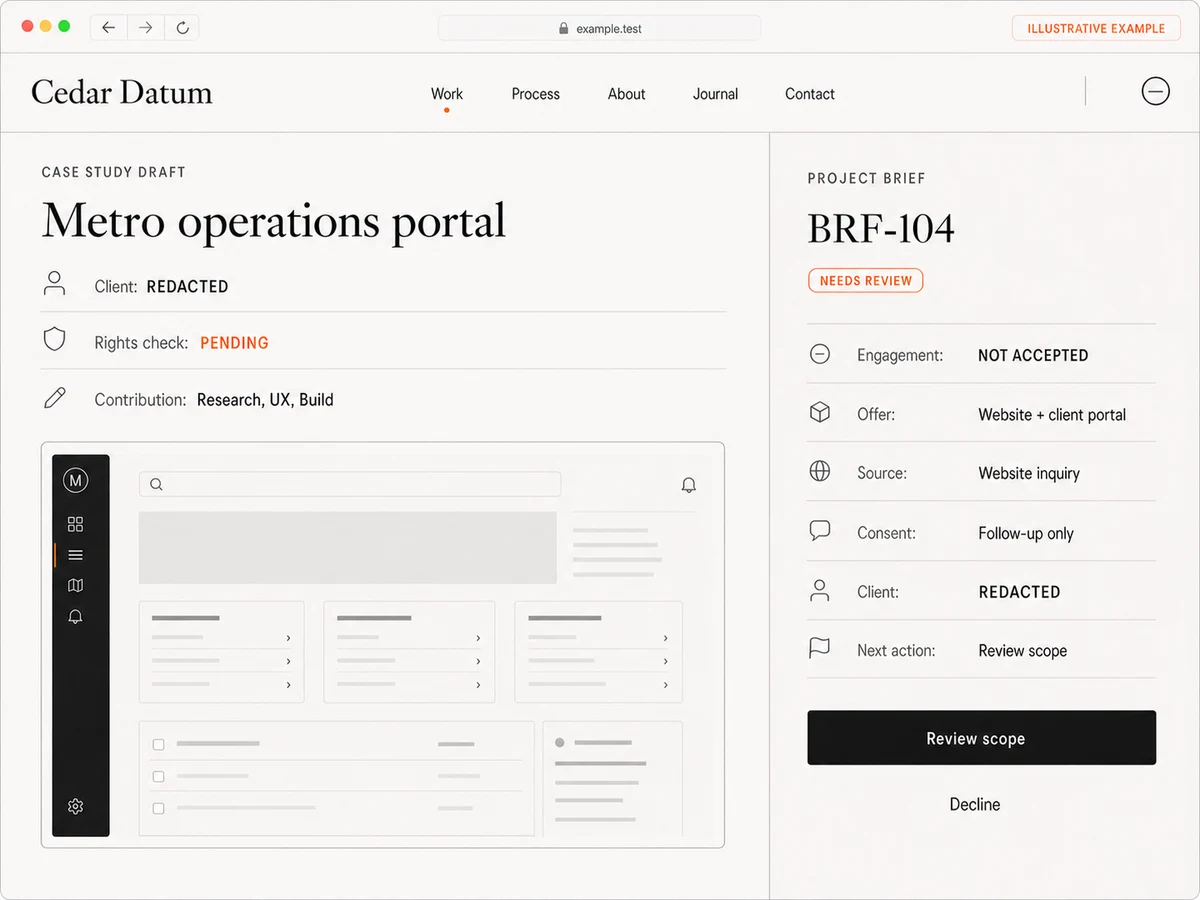Reload the page with the refresh icon
Image resolution: width=1200 pixels, height=900 pixels.
(x=182, y=28)
